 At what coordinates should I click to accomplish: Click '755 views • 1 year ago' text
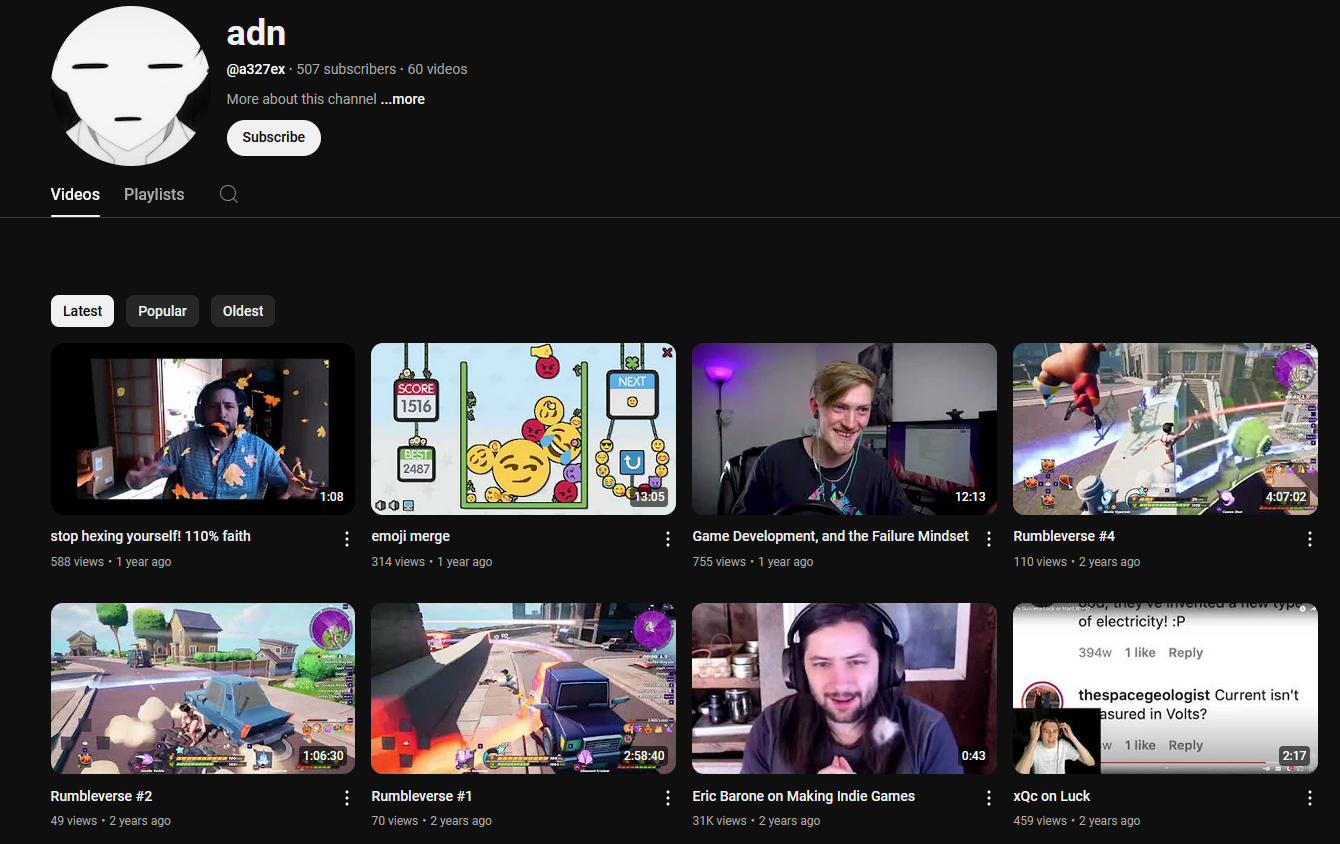point(753,562)
